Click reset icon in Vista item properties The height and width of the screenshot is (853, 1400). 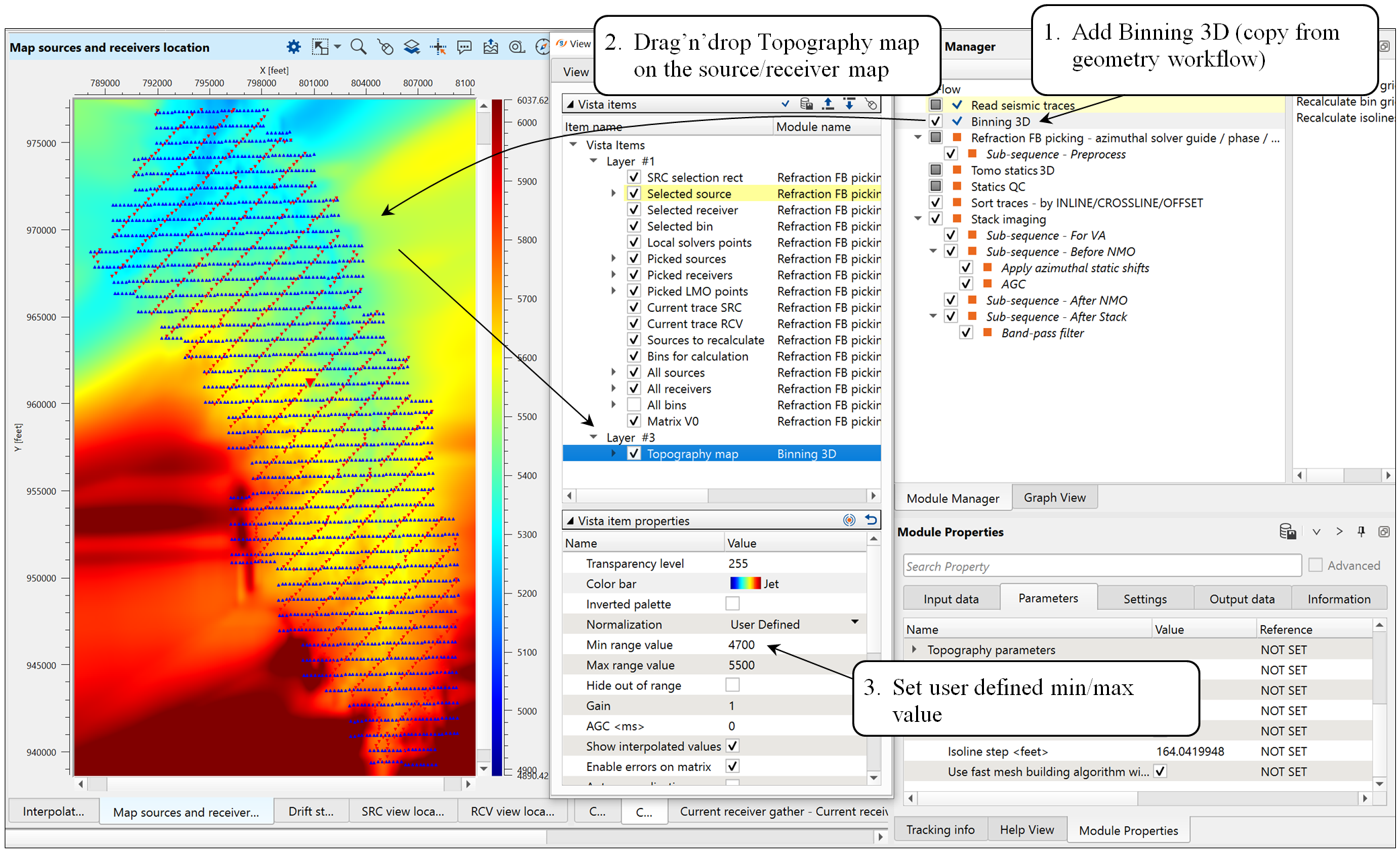(871, 520)
